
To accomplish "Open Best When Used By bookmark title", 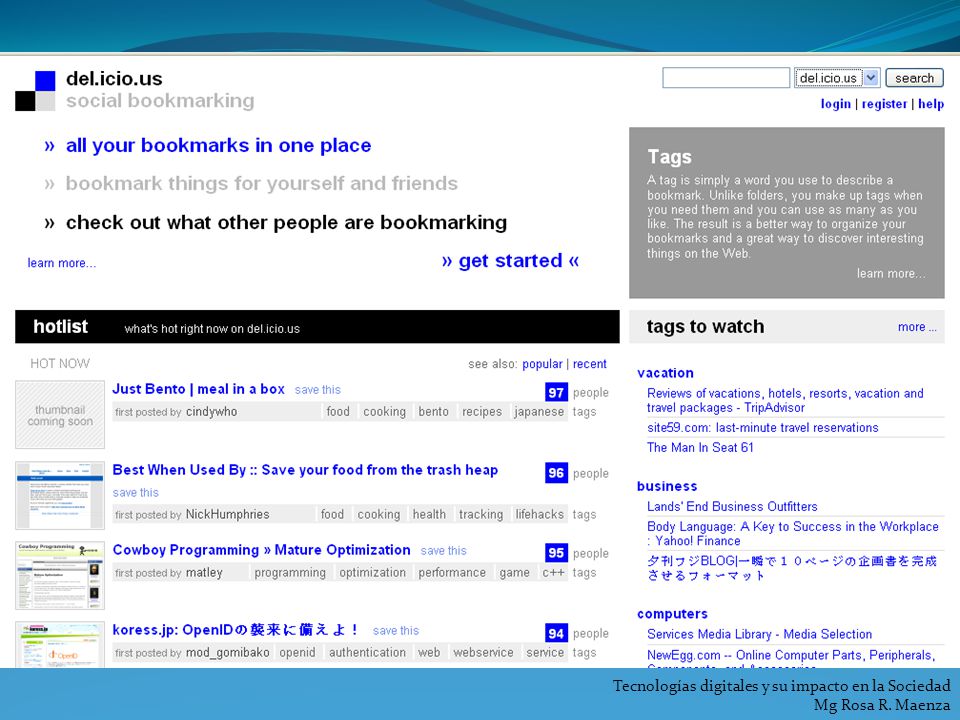I will click(305, 470).
